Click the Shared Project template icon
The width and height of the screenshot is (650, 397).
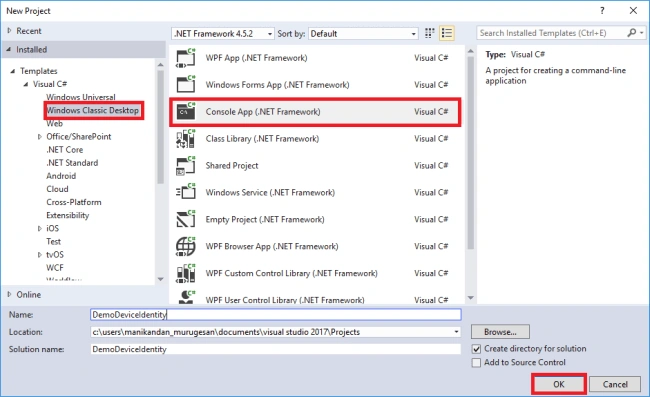tap(186, 165)
